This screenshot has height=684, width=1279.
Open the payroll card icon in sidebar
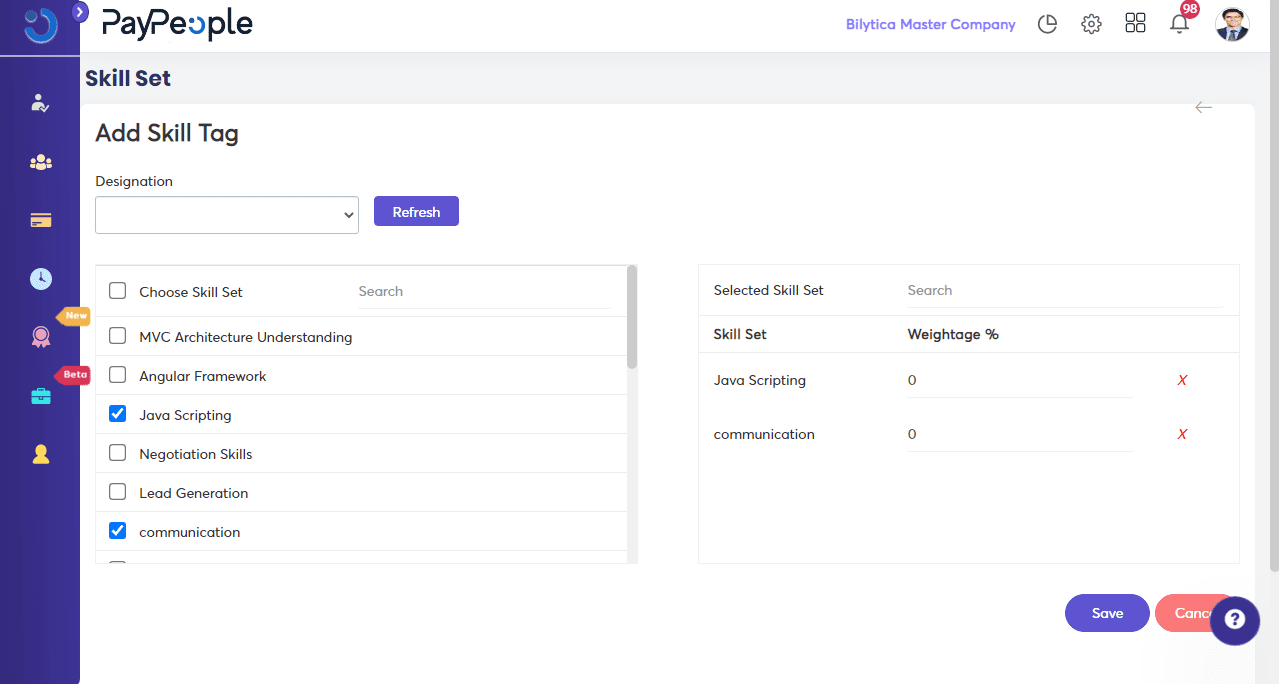[x=40, y=220]
